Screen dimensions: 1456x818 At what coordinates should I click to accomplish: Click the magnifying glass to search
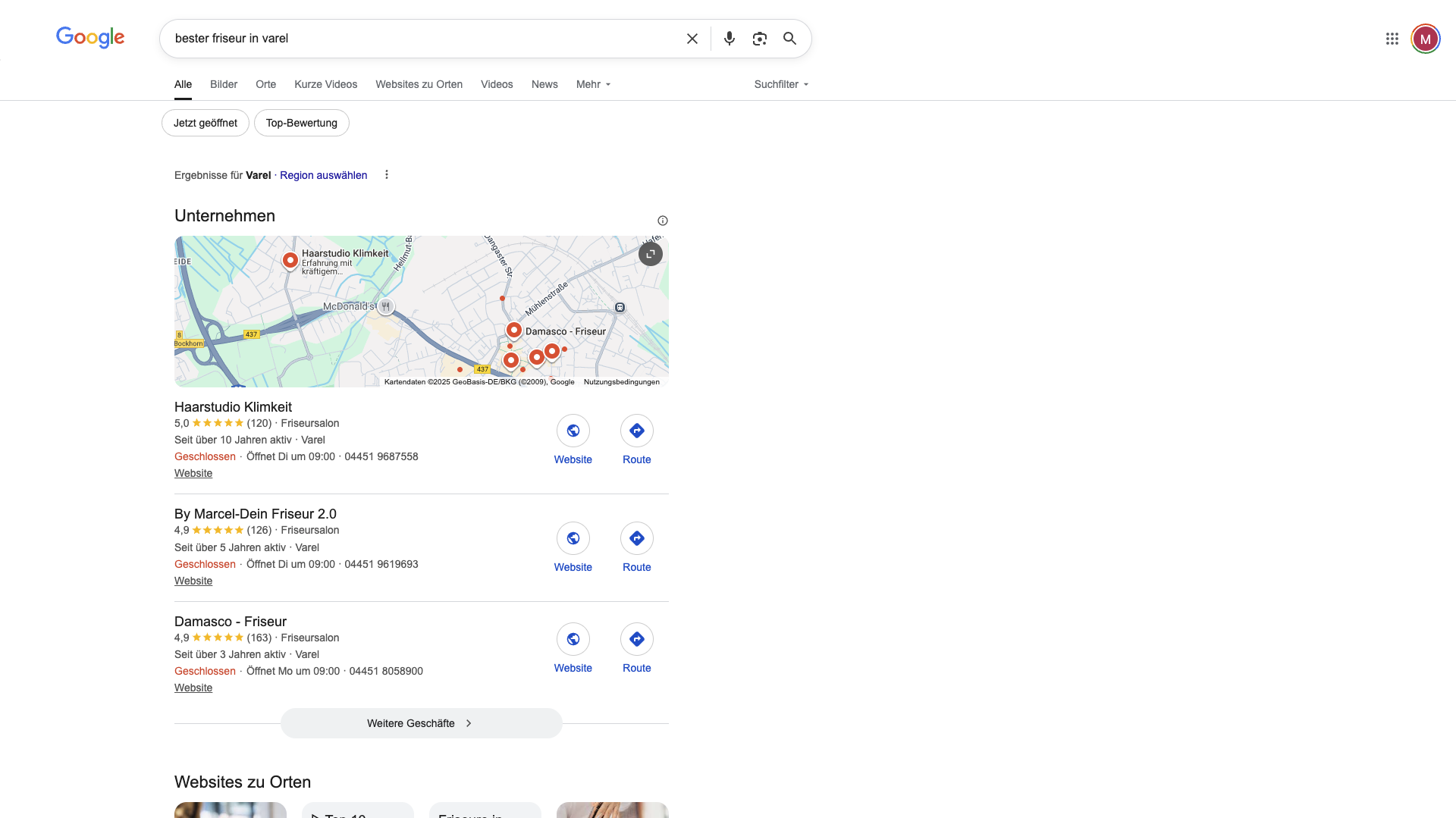[789, 38]
